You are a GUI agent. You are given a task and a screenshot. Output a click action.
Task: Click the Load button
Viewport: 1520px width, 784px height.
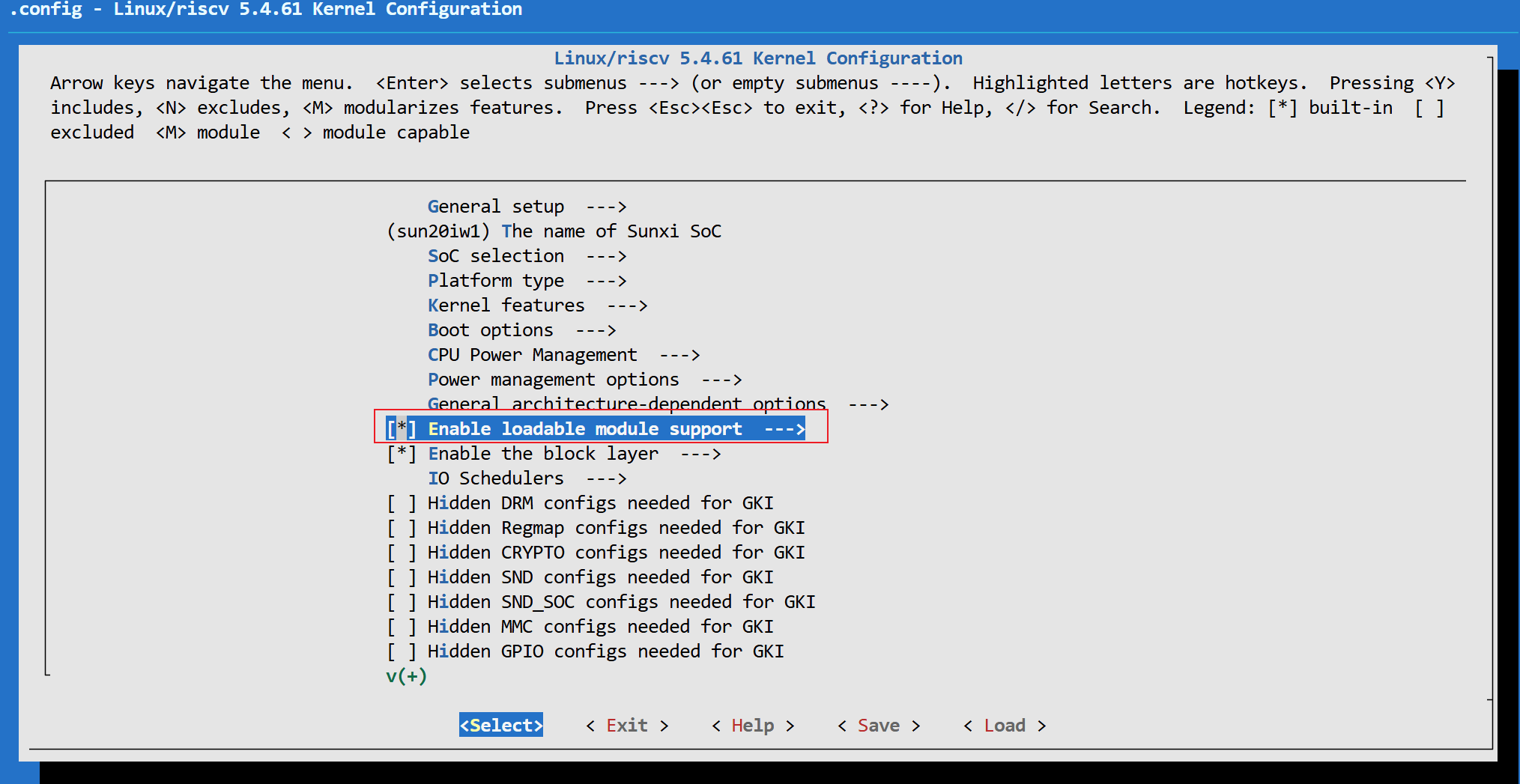[x=1004, y=725]
